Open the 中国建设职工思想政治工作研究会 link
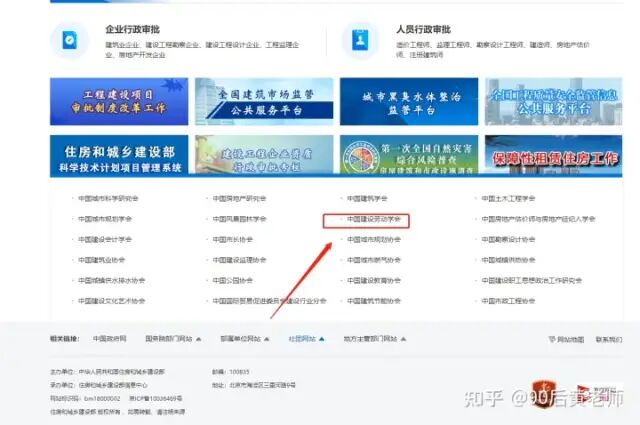The height and width of the screenshot is (425, 640). tap(532, 280)
